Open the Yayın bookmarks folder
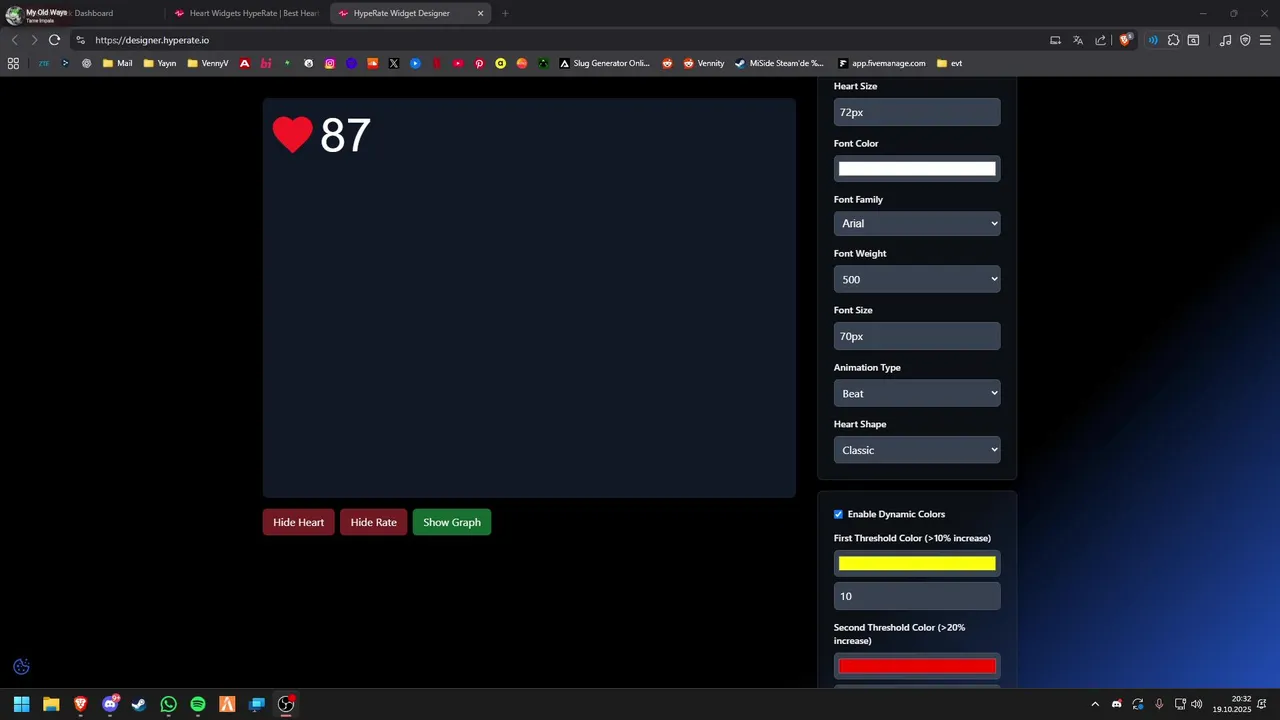The width and height of the screenshot is (1280, 720). pos(159,63)
